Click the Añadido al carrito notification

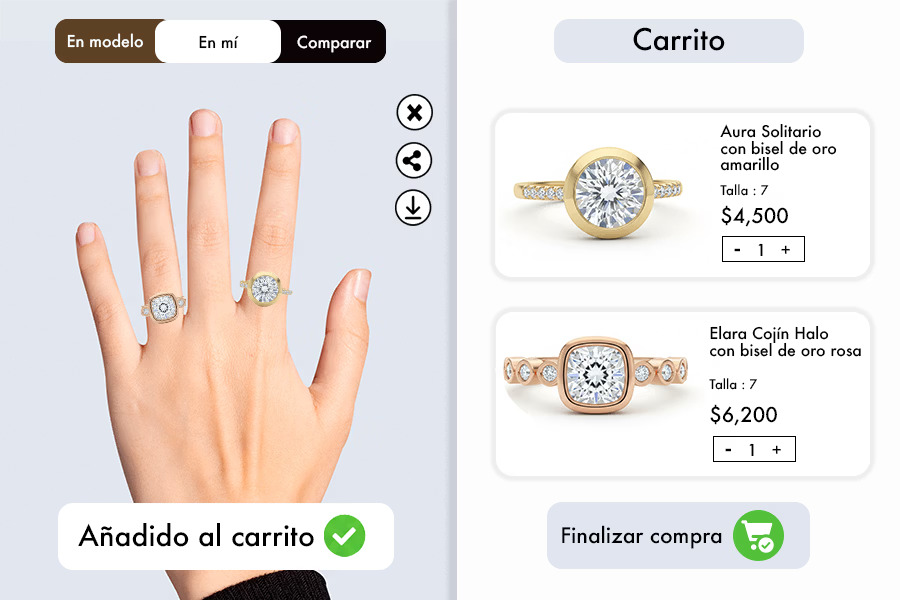pos(226,536)
